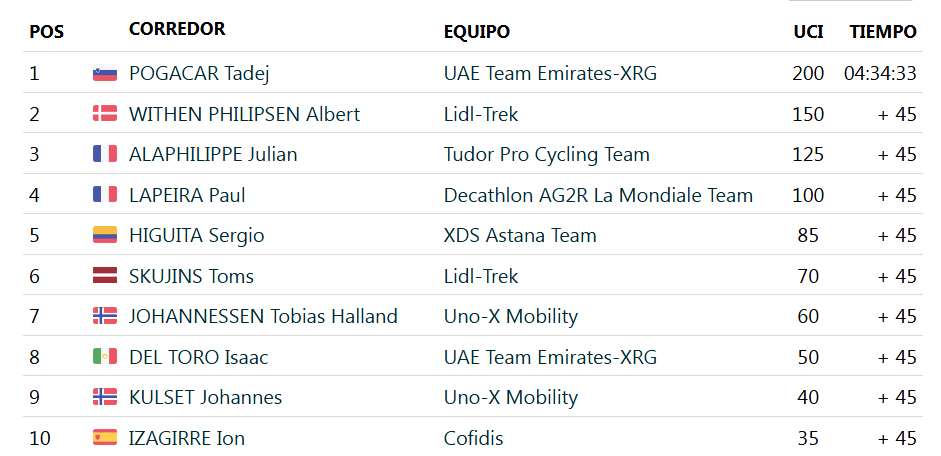This screenshot has height=456, width=941.
Task: Open rider POGACAR Tadej's profile
Action: pyautogui.click(x=199, y=73)
